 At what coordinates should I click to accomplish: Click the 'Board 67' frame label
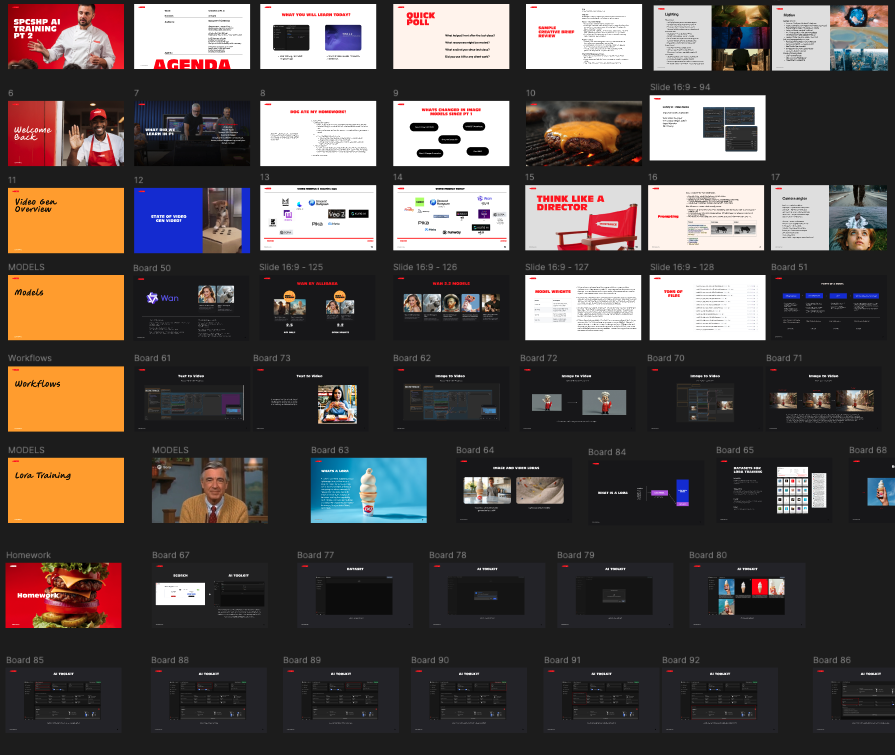click(171, 555)
